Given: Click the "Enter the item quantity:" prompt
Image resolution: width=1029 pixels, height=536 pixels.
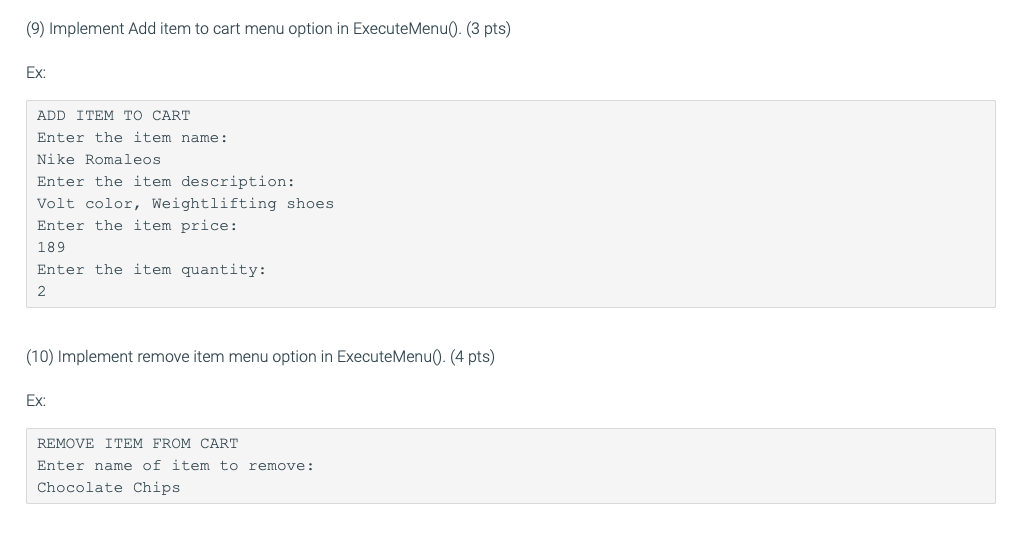Looking at the screenshot, I should pos(151,270).
